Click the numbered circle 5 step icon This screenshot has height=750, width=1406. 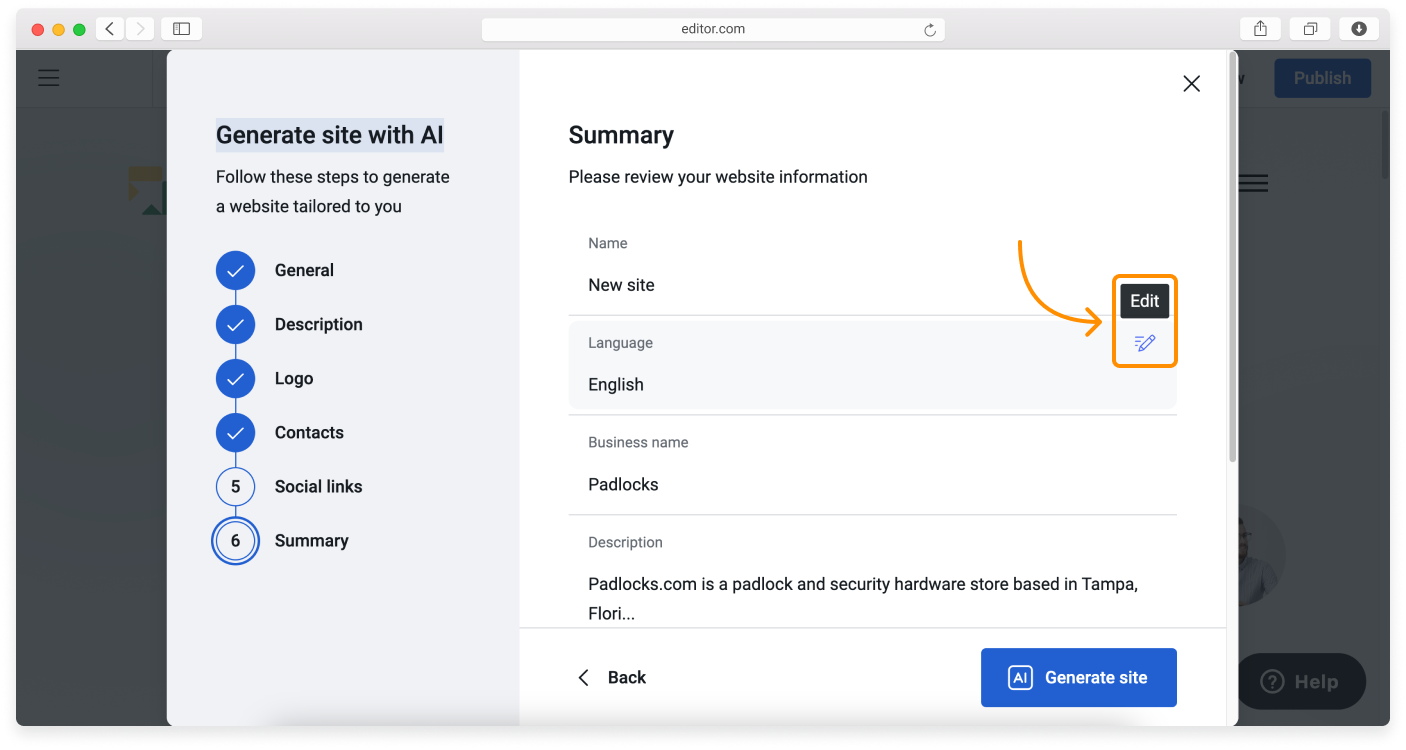(236, 486)
